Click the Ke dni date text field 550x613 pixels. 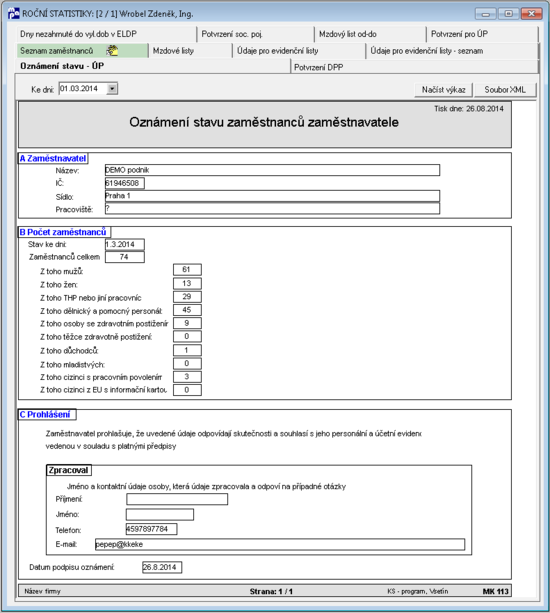tap(83, 89)
